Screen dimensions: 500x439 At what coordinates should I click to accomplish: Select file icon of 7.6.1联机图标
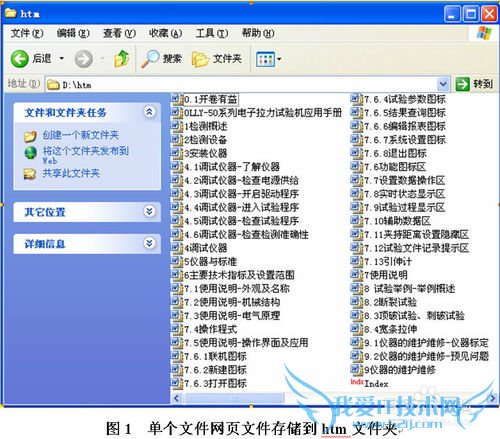click(176, 356)
